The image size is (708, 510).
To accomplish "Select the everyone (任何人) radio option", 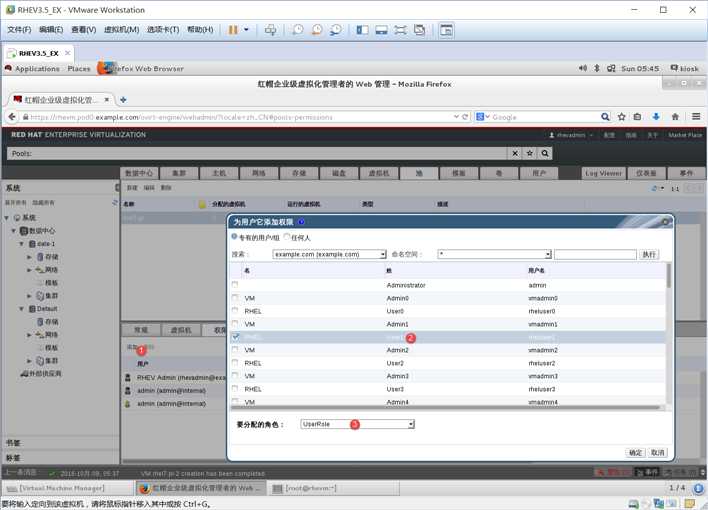I will [287, 236].
